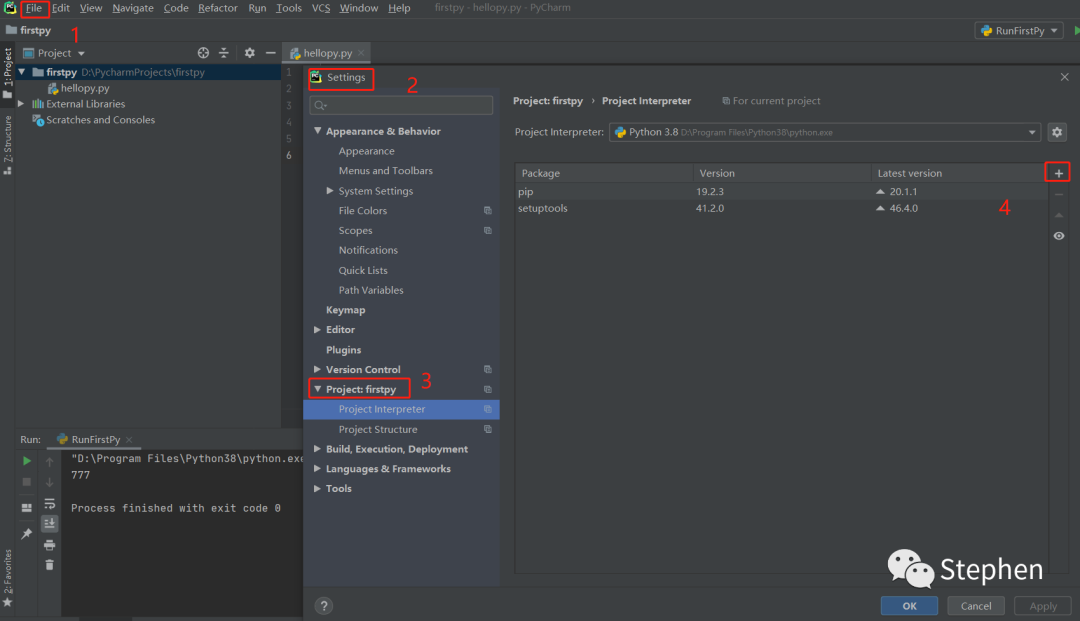Open the VCS menu
The image size is (1080, 621).
pyautogui.click(x=321, y=8)
